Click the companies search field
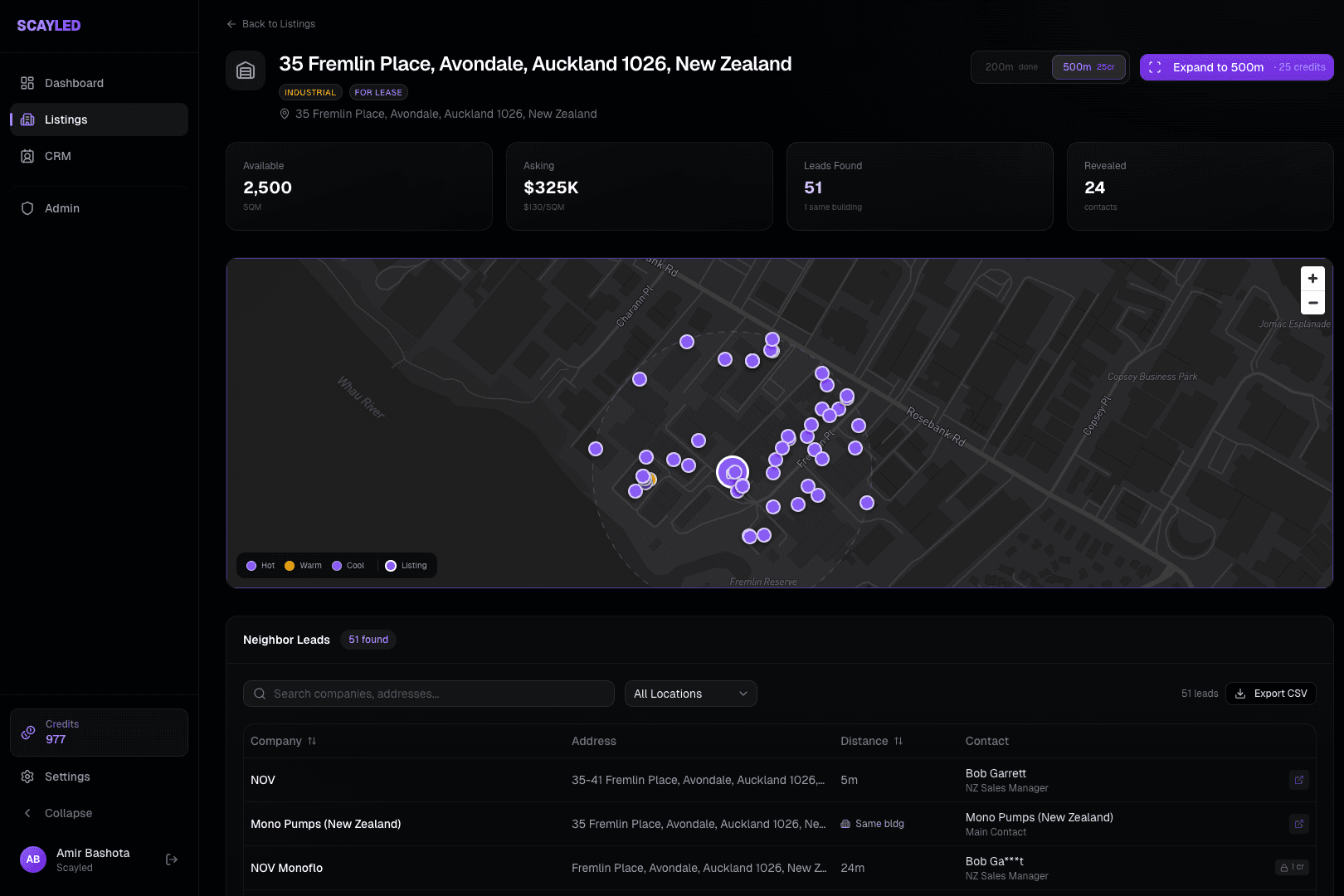This screenshot has height=896, width=1344. [x=428, y=694]
